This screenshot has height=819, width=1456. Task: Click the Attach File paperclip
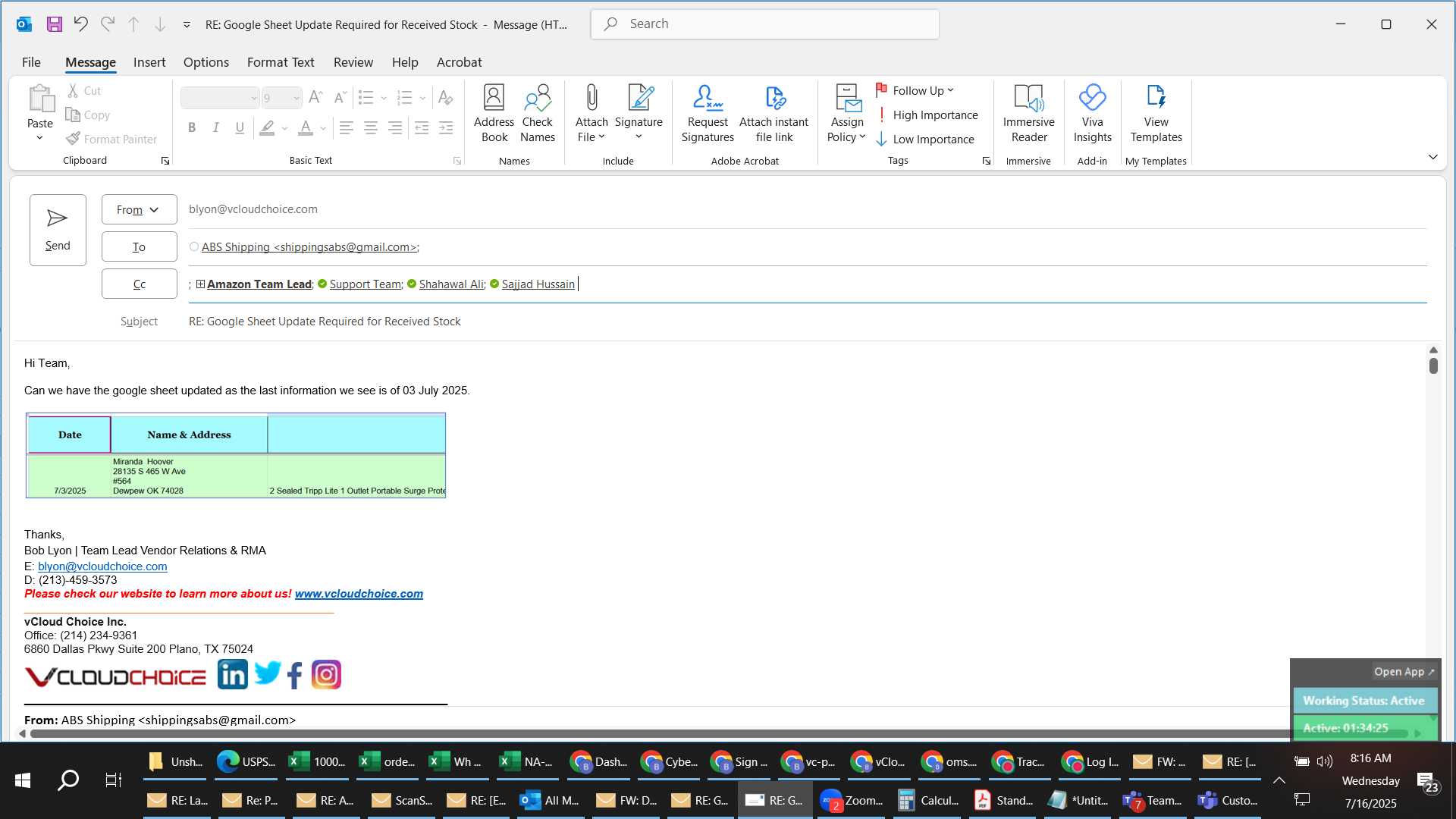591,114
